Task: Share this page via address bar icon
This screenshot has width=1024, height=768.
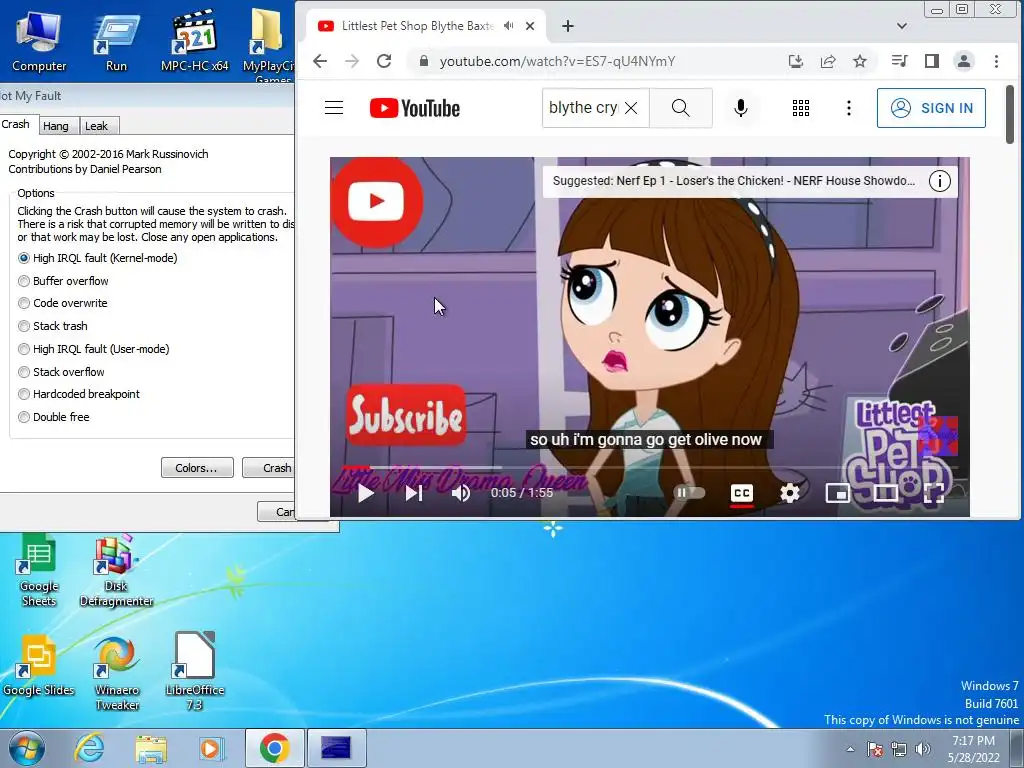Action: click(828, 61)
